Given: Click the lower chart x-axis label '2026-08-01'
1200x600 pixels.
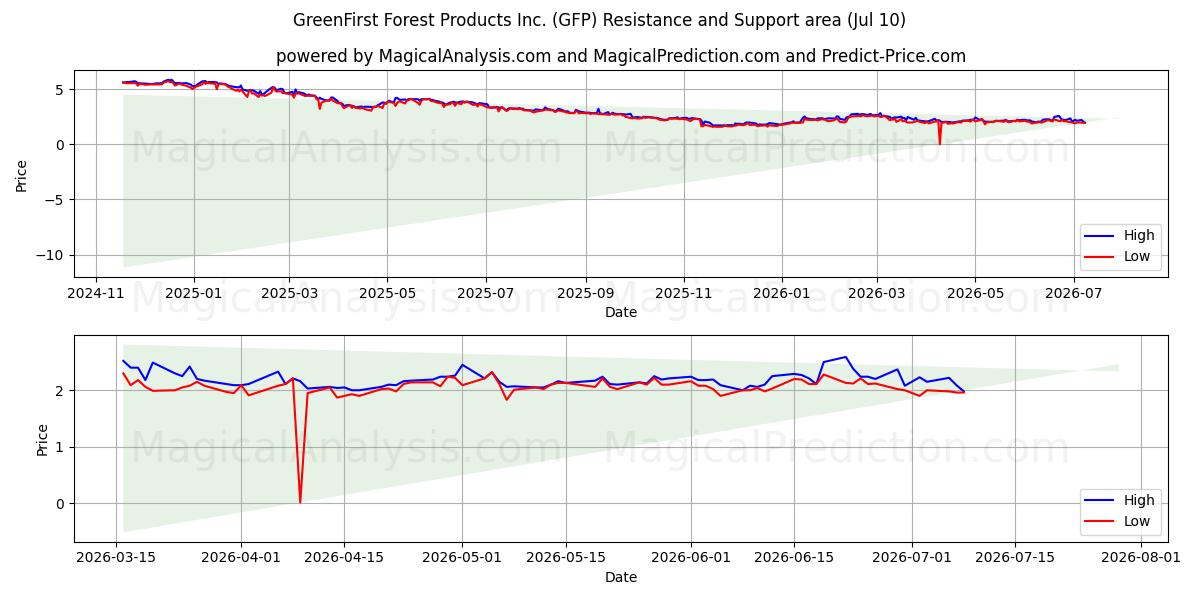Looking at the screenshot, I should [x=1140, y=559].
